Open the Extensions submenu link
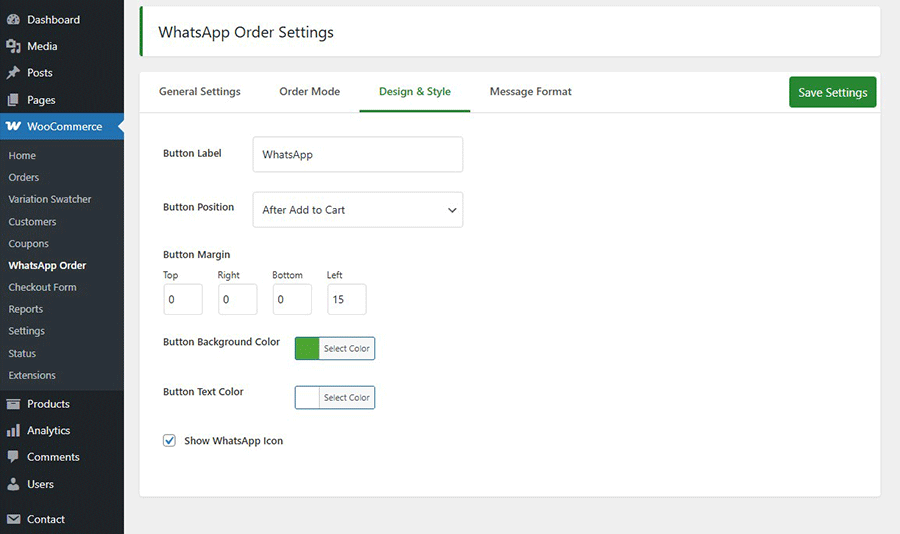Viewport: 900px width, 534px height. (x=32, y=375)
